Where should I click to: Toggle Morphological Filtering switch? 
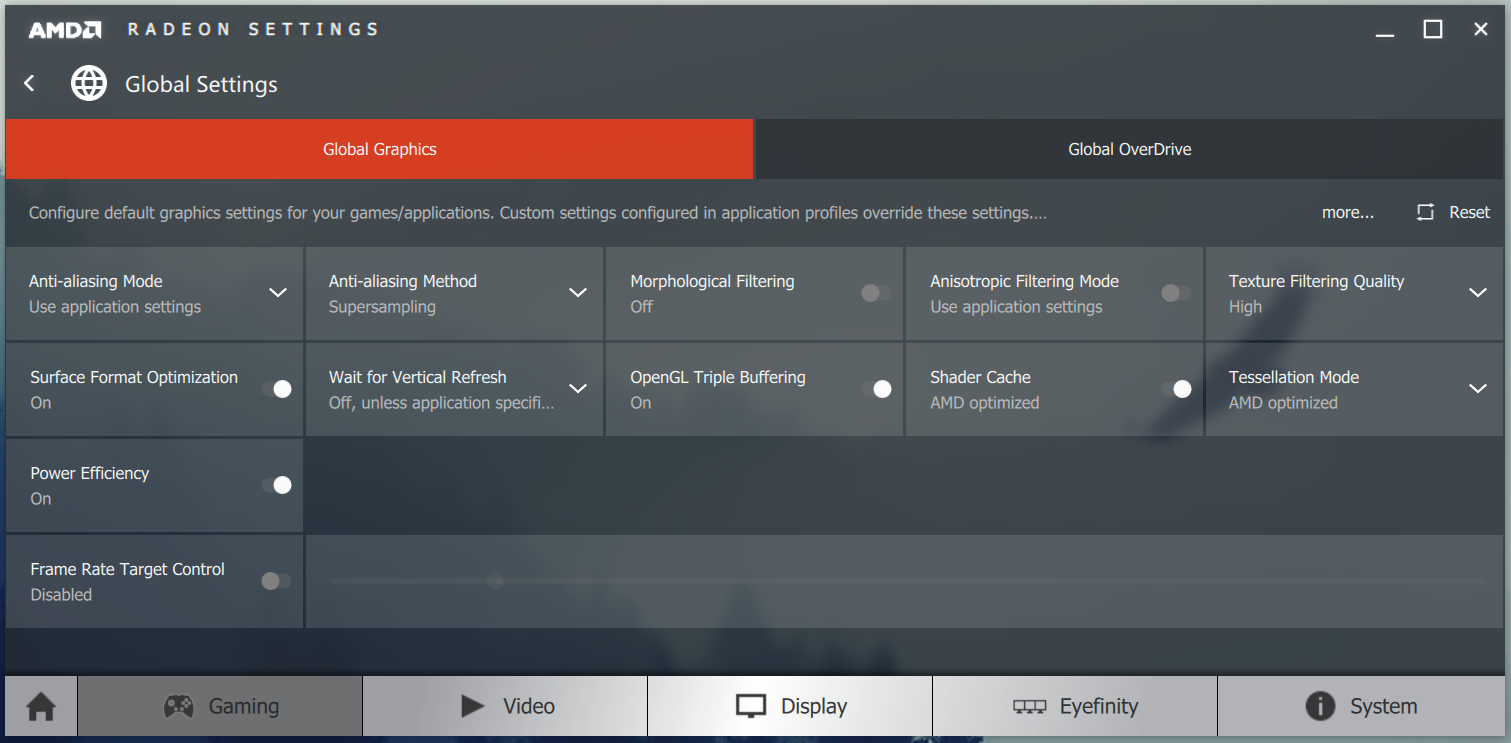pos(876,293)
